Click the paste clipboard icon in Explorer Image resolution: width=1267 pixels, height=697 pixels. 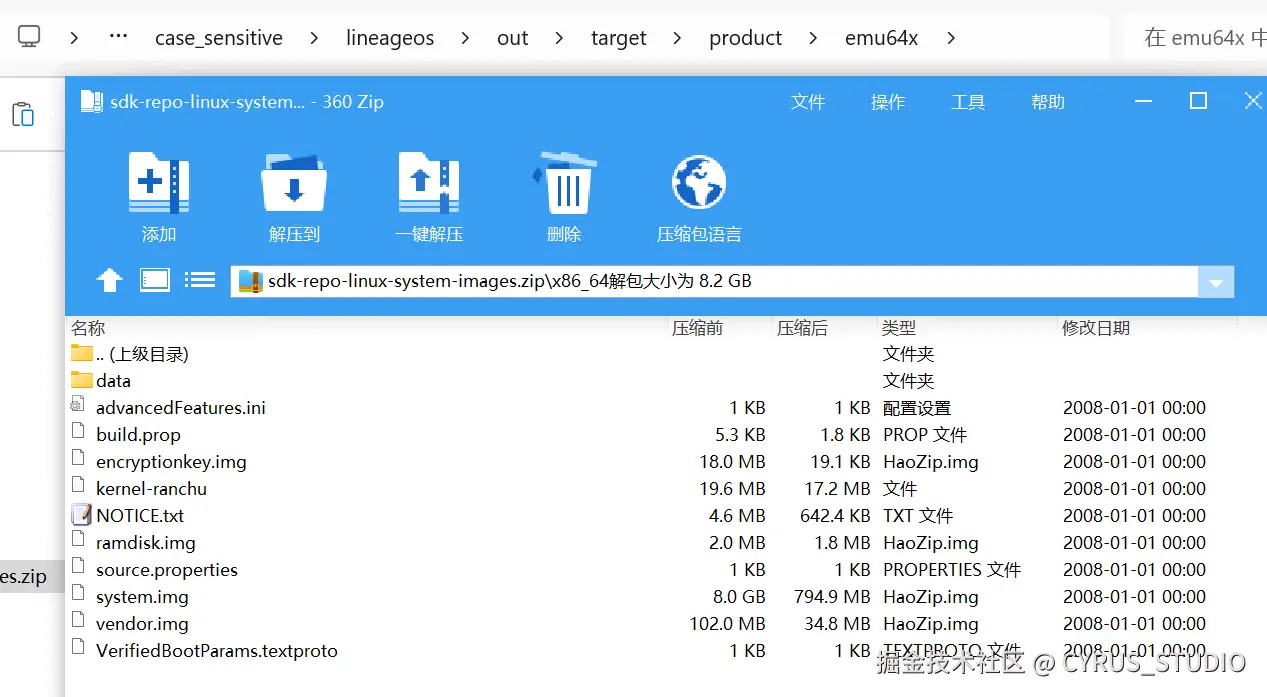[23, 114]
